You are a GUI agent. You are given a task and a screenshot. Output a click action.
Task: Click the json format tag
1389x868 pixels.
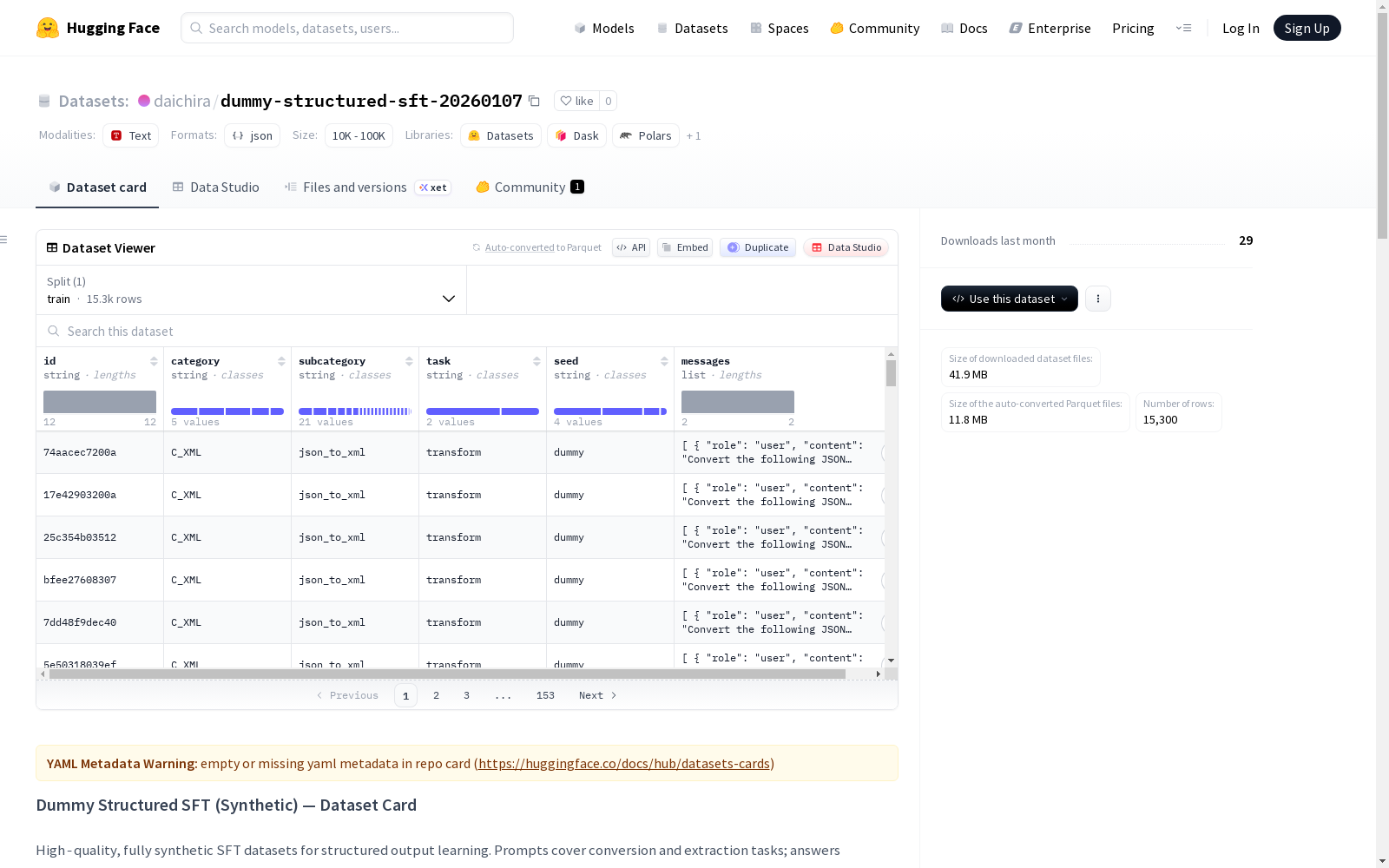tap(253, 135)
